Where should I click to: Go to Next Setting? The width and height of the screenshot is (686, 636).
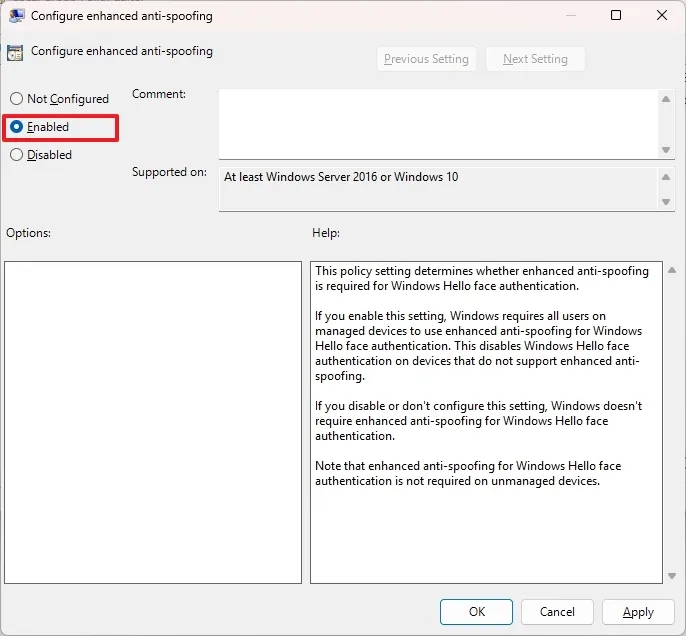pos(535,59)
